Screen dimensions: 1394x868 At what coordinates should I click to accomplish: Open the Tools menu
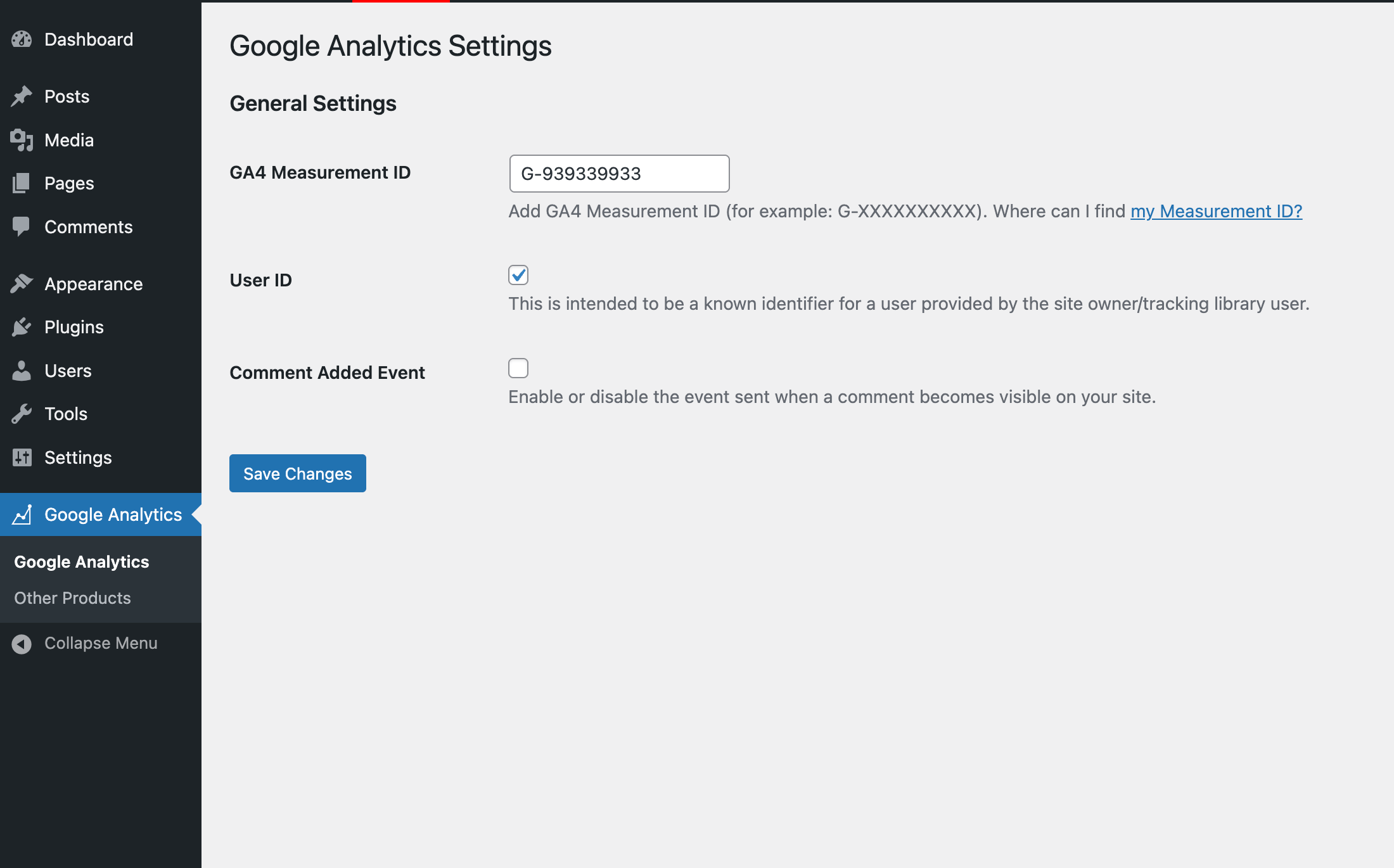[x=66, y=414]
